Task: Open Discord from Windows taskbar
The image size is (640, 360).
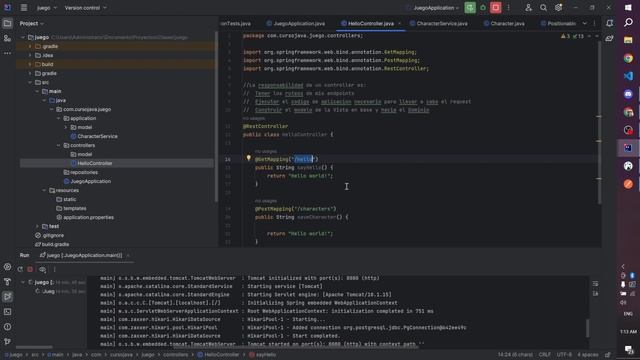Action: click(628, 94)
